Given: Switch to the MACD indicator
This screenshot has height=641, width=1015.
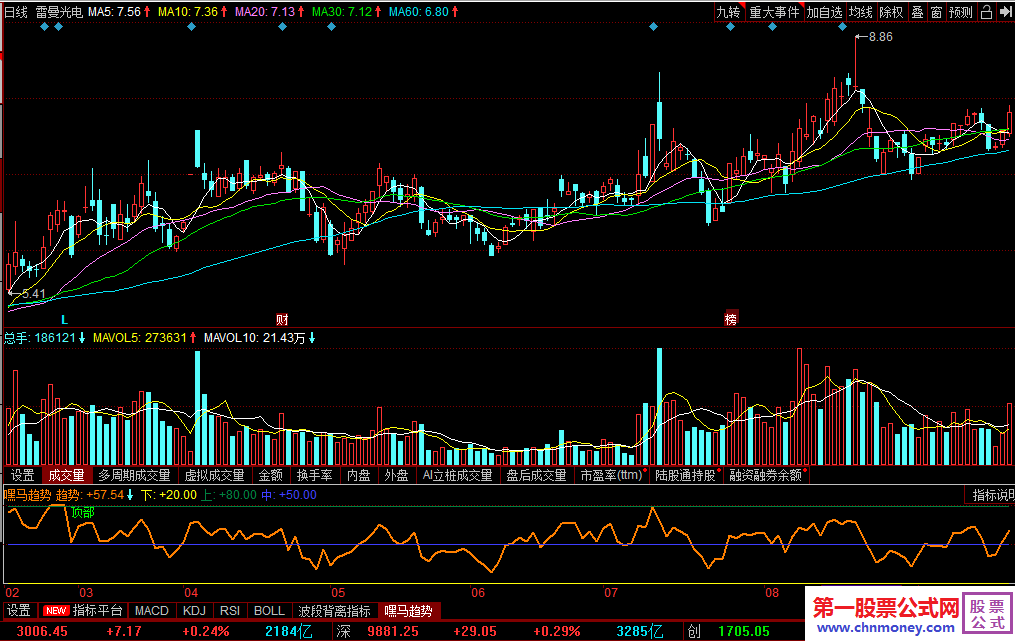Looking at the screenshot, I should tap(151, 611).
